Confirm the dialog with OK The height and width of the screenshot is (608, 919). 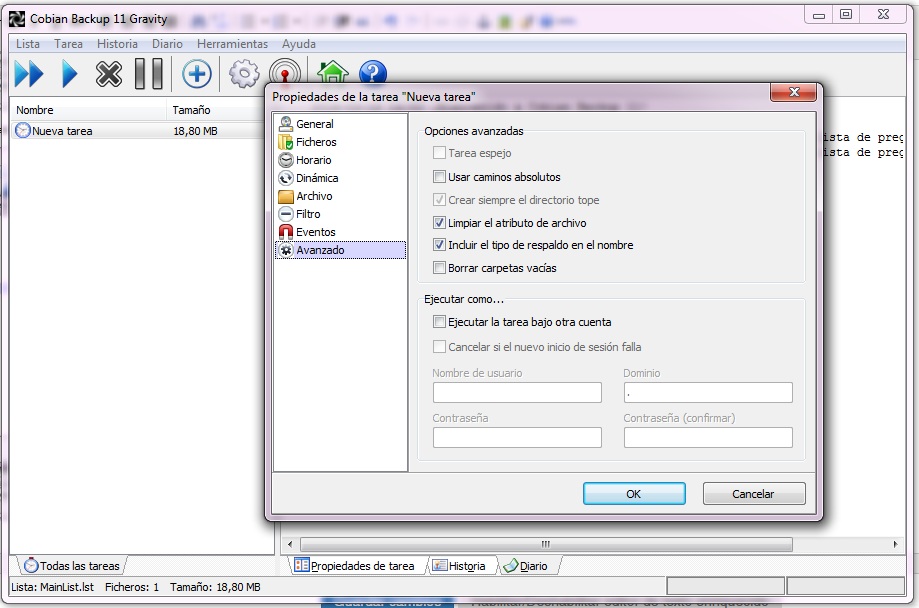point(634,494)
